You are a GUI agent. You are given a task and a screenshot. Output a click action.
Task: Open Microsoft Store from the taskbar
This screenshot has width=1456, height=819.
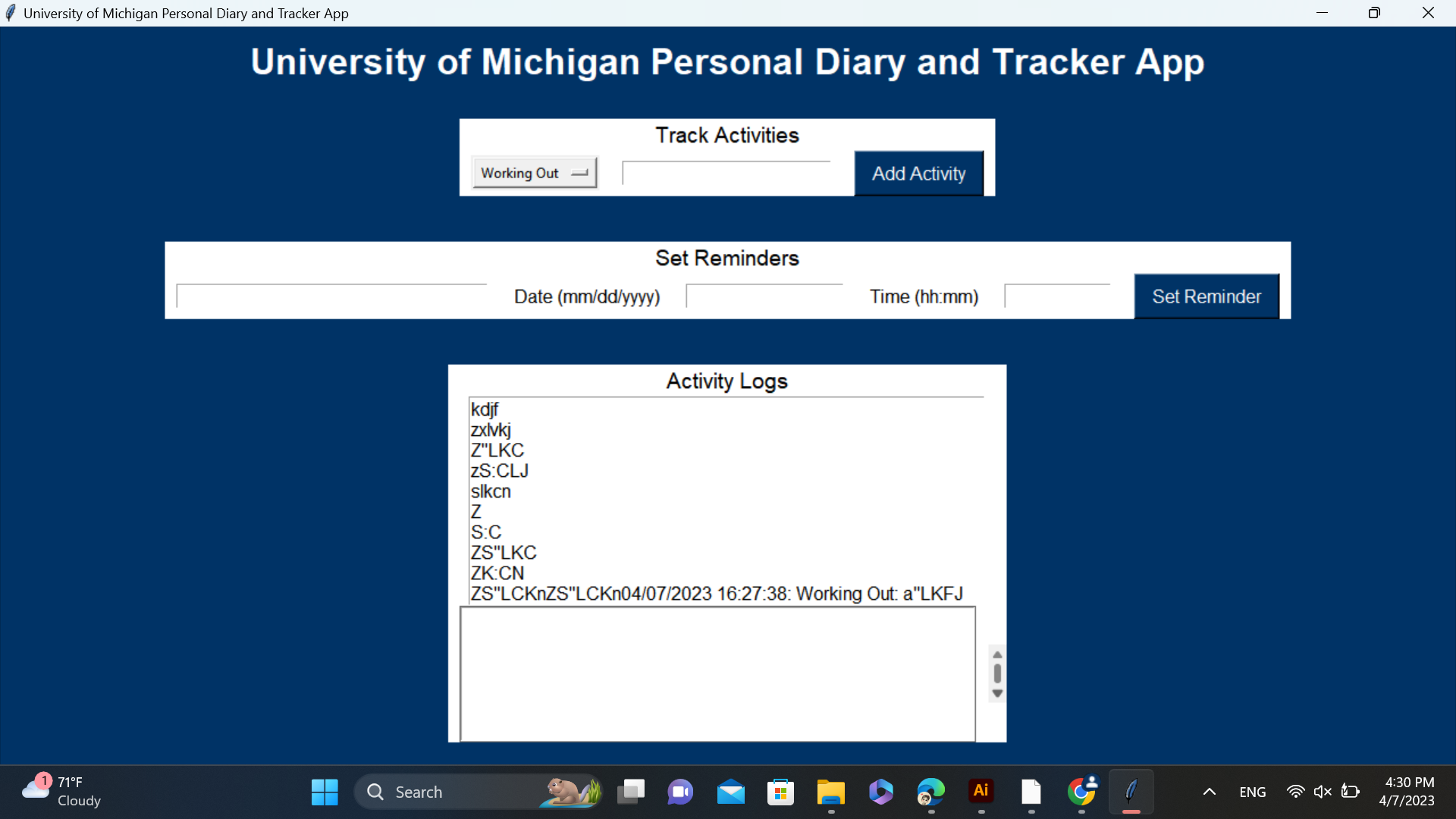click(x=780, y=792)
